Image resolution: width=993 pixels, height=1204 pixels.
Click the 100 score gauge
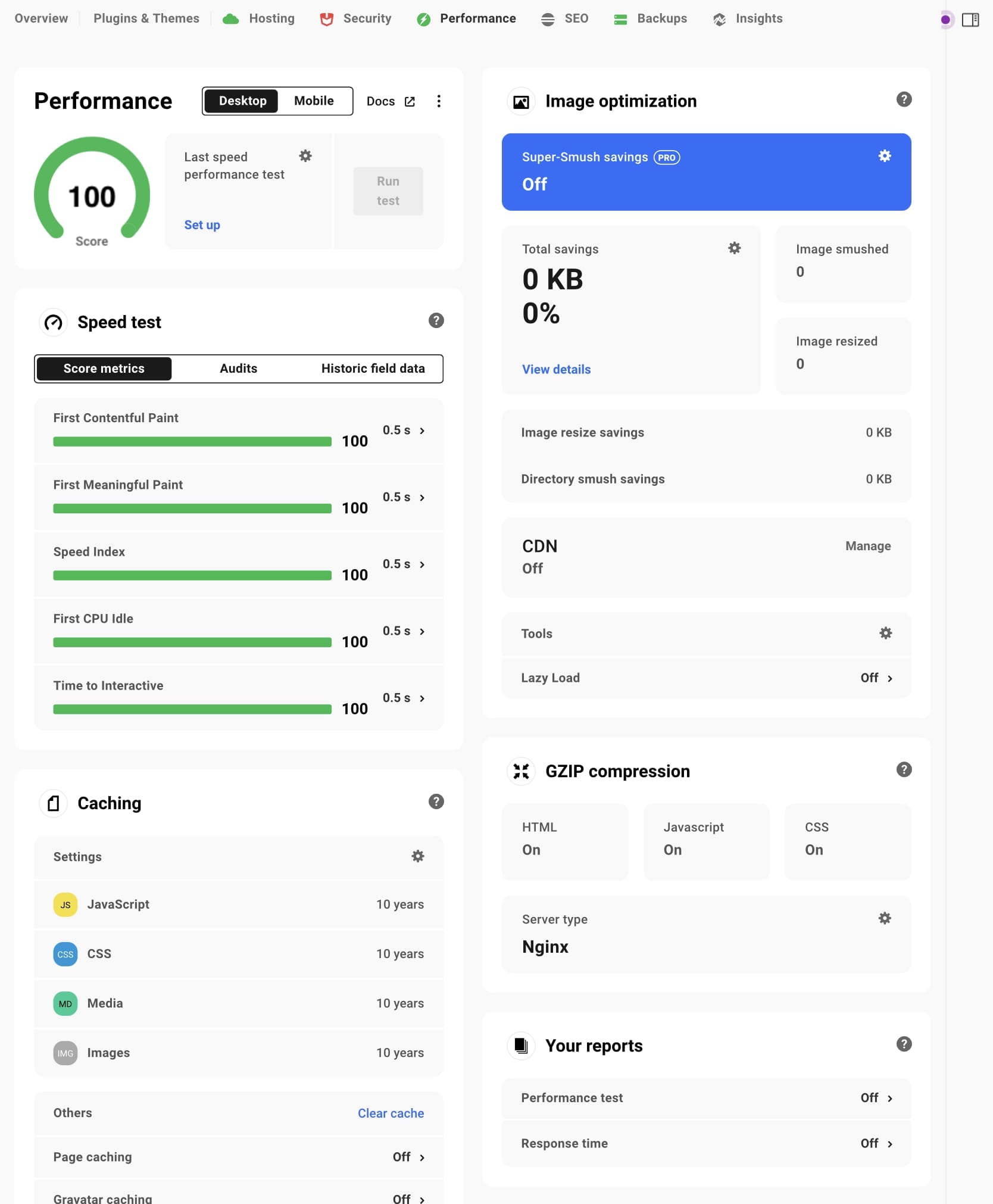pos(92,191)
